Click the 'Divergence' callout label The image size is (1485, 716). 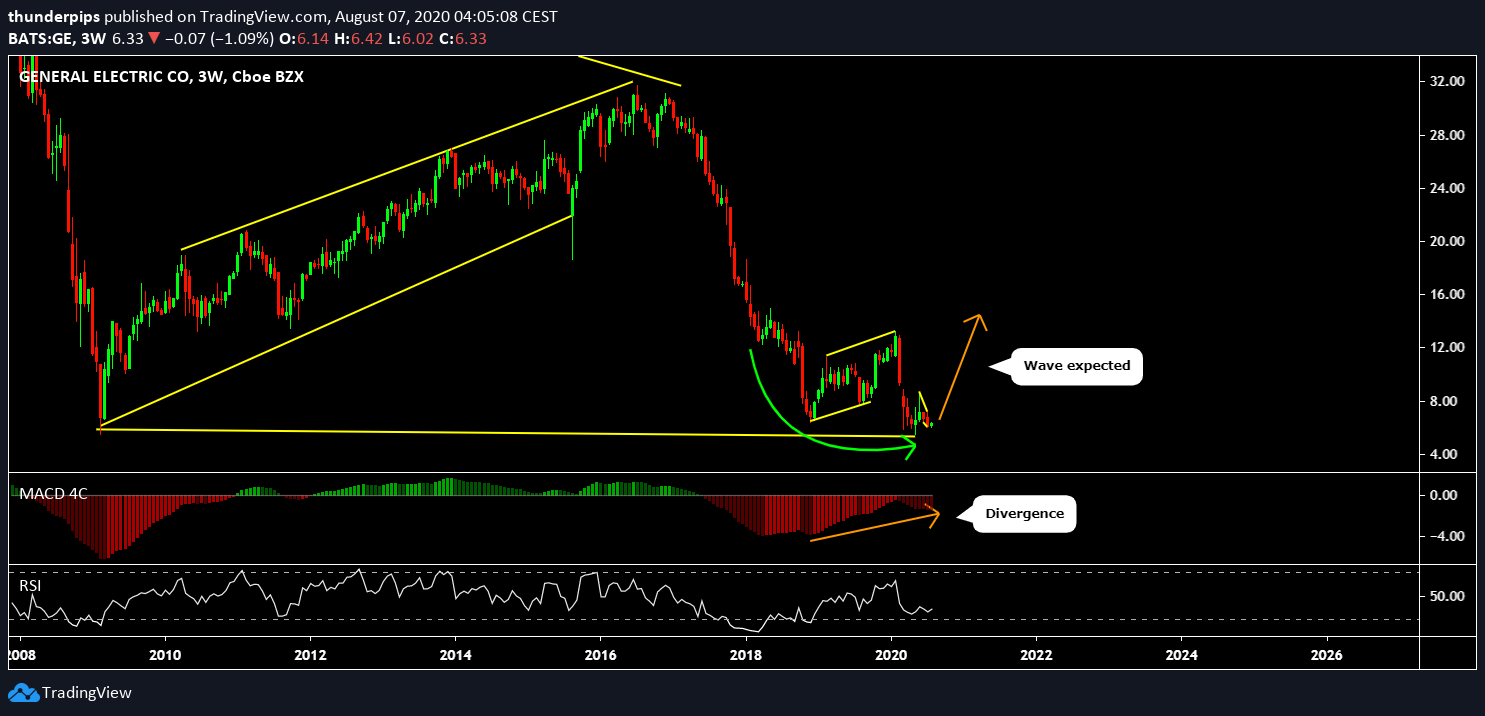[x=1025, y=514]
